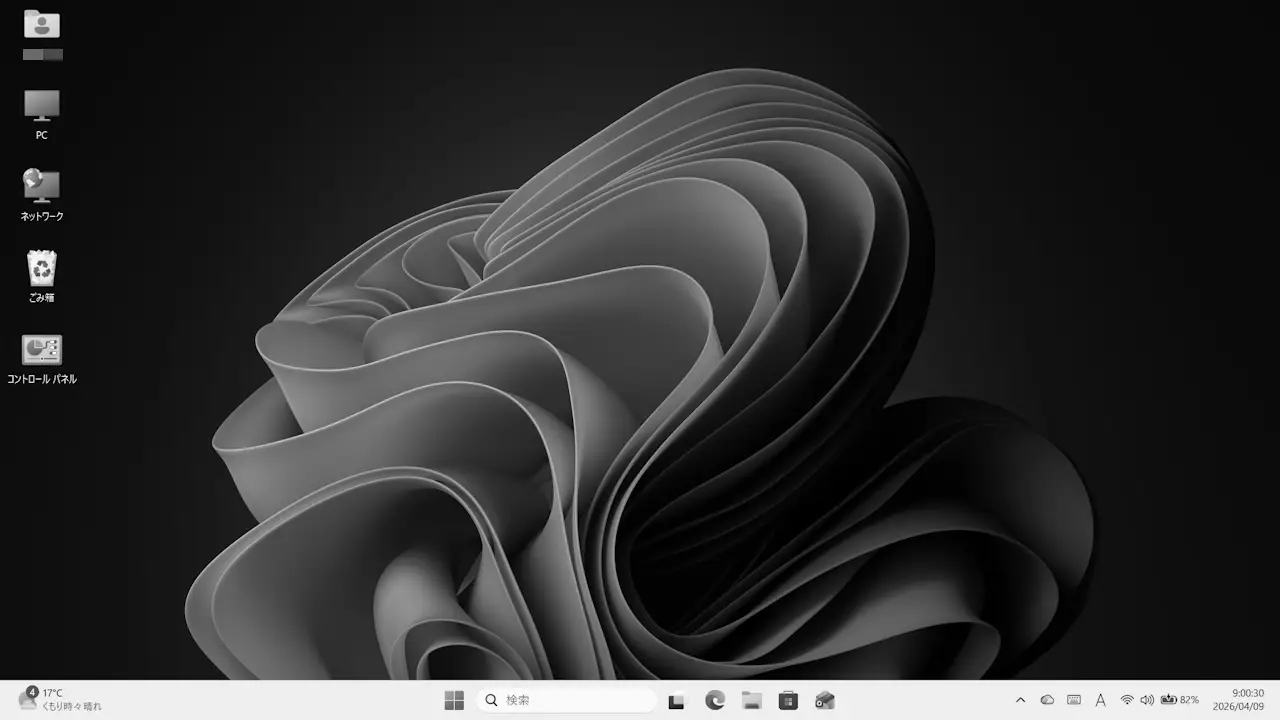1280x720 pixels.
Task: Open File Explorer from the taskbar
Action: (752, 700)
